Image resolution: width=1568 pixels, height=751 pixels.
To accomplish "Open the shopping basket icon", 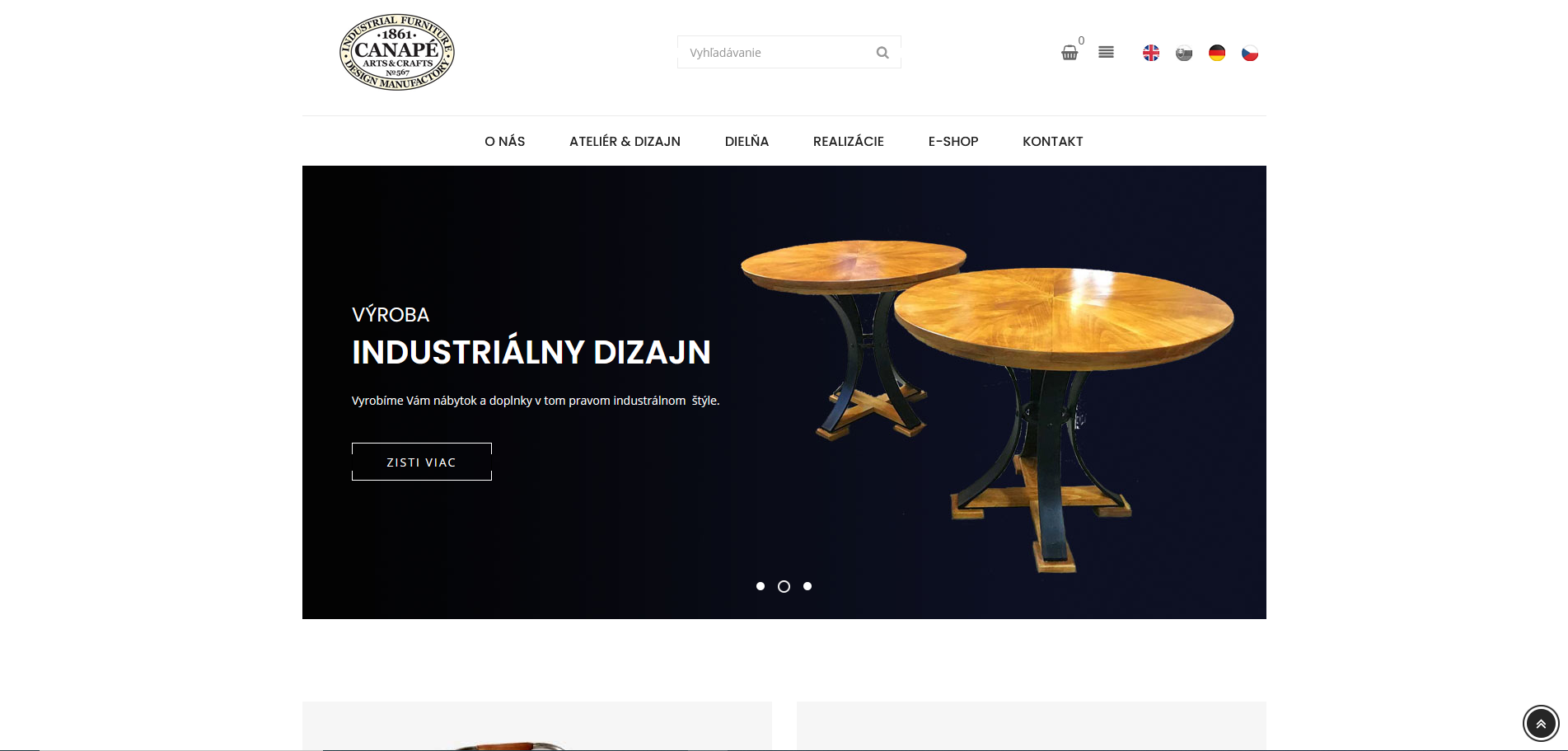I will tap(1070, 53).
